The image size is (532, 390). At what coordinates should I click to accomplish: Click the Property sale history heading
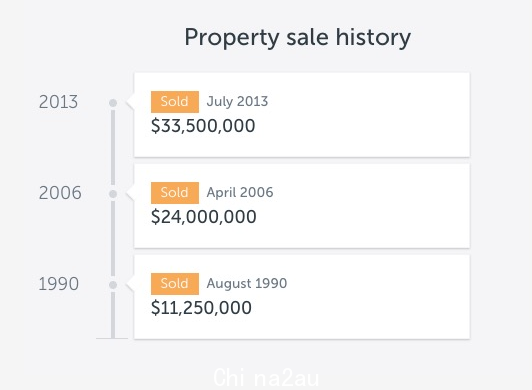[298, 38]
